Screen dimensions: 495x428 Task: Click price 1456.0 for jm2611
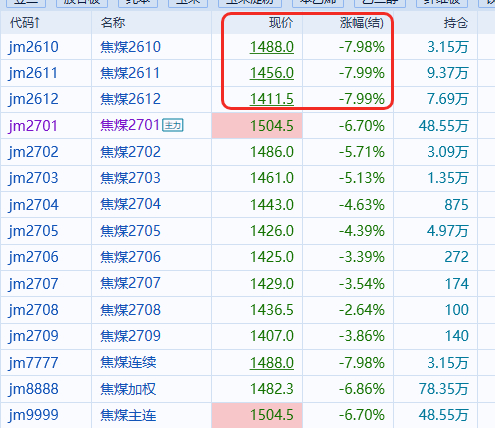(x=272, y=73)
